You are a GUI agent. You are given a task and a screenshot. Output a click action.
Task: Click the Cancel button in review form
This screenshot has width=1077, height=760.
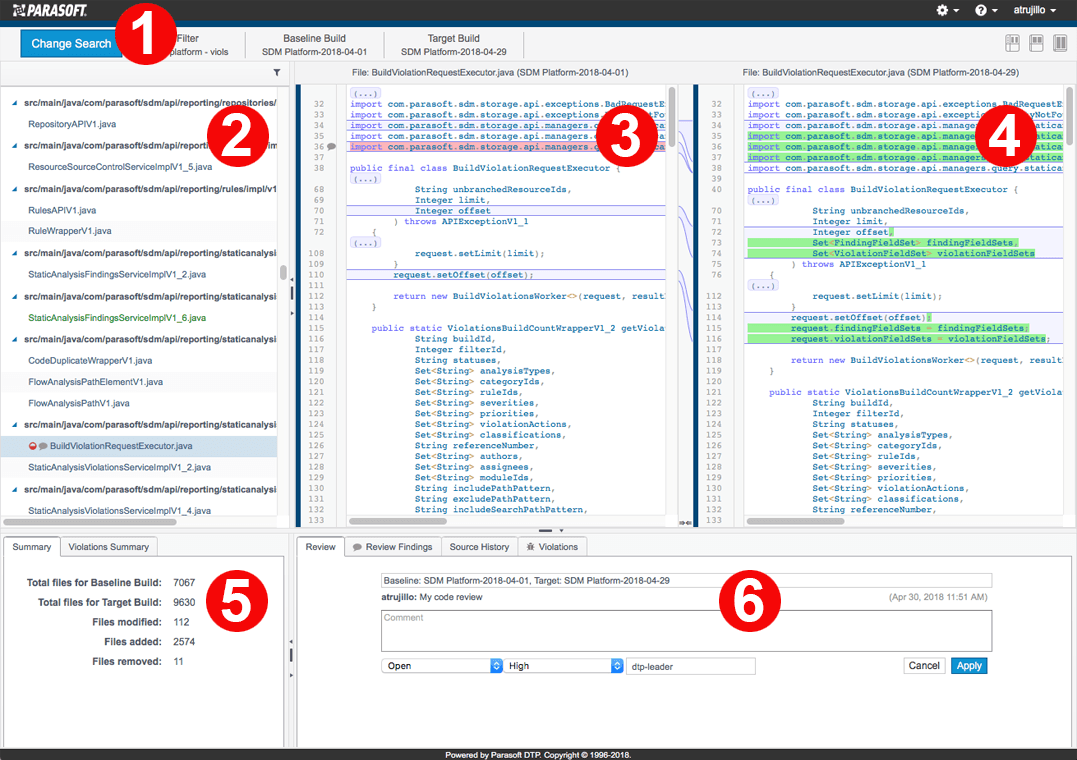pyautogui.click(x=924, y=666)
